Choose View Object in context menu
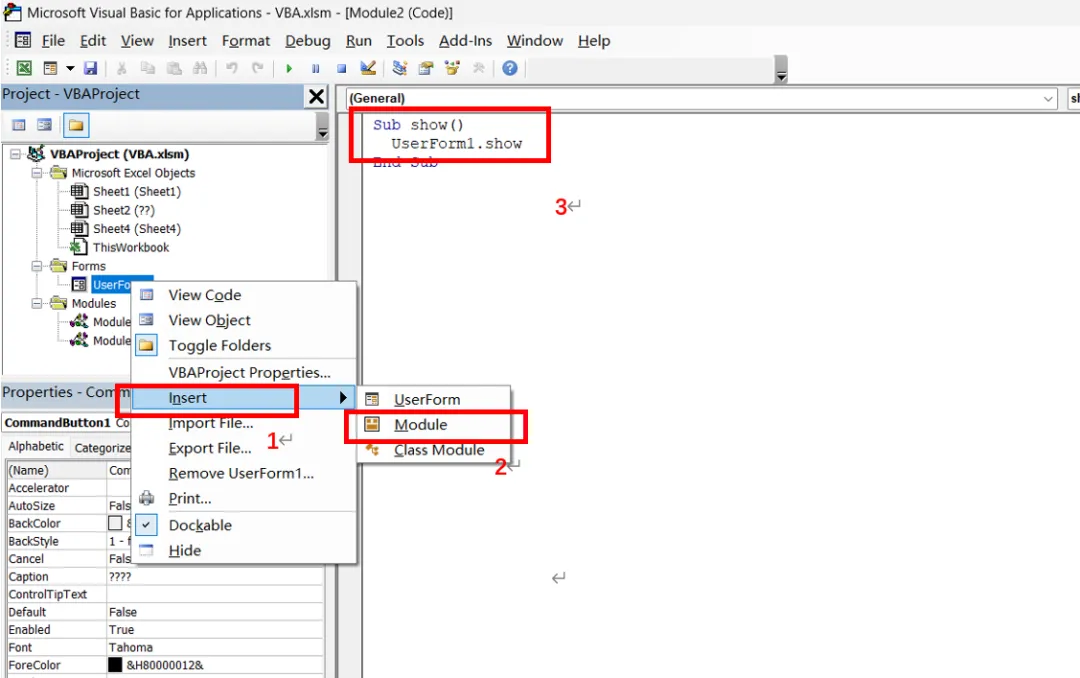This screenshot has width=1080, height=678. (x=245, y=320)
